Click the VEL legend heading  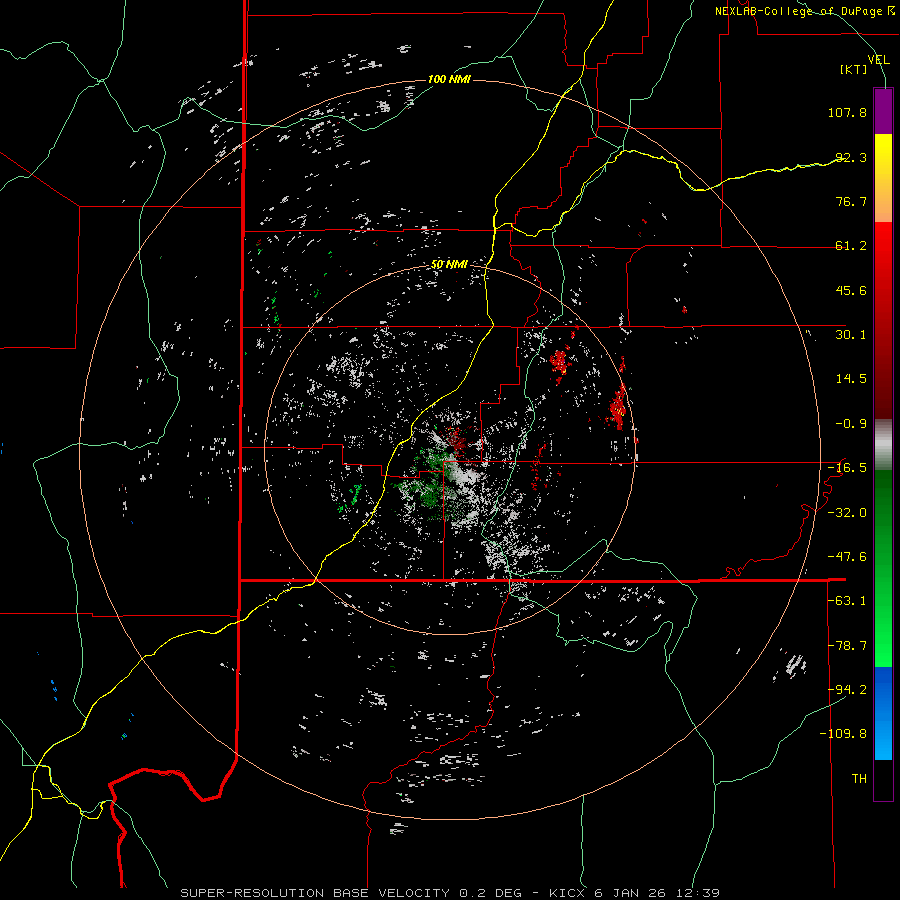878,60
